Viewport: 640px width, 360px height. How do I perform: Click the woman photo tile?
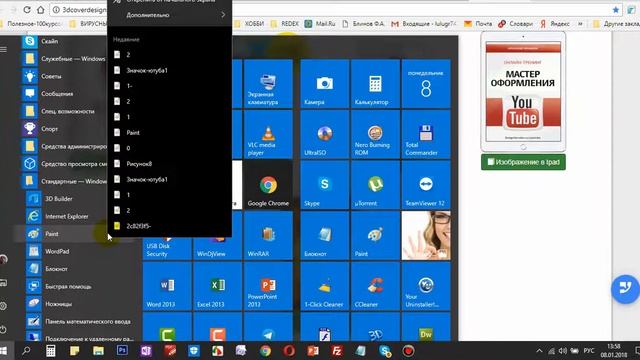coord(426,236)
